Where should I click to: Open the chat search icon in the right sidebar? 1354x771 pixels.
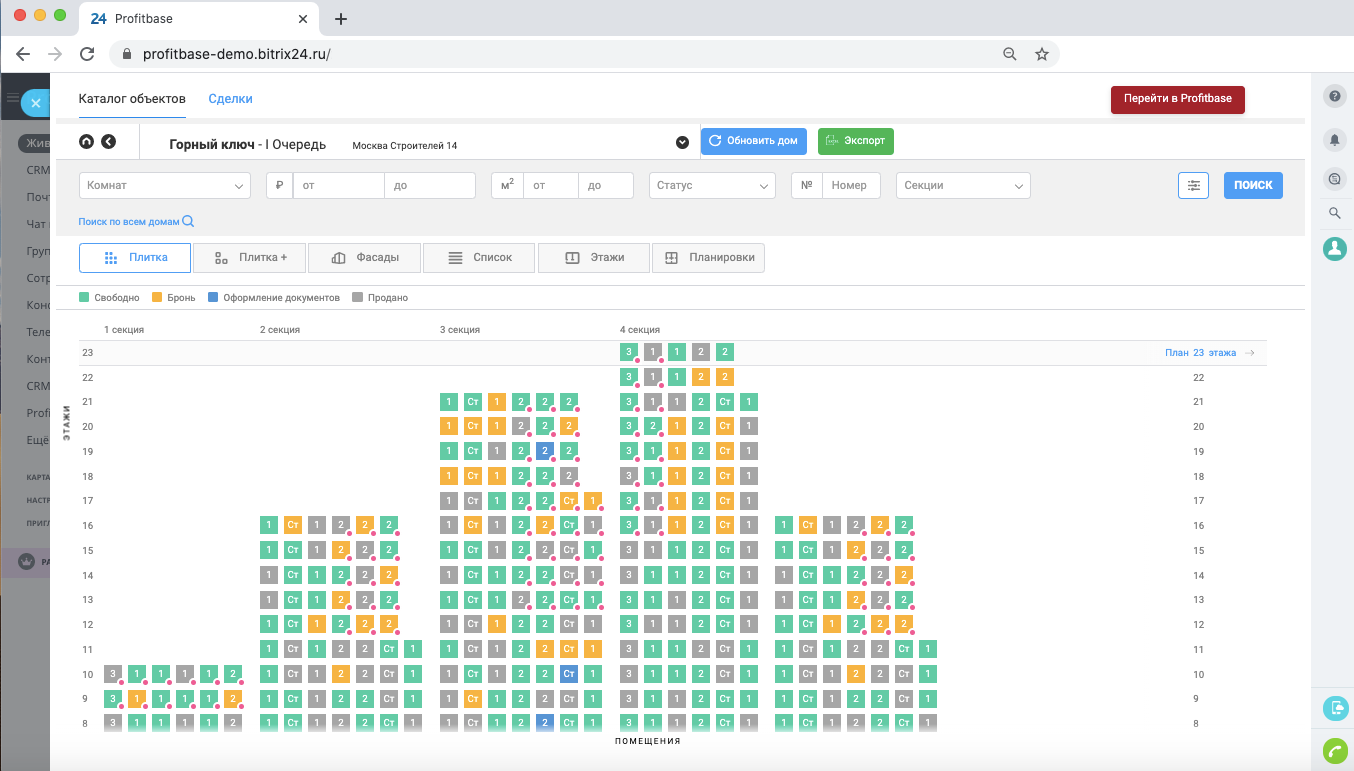[x=1334, y=179]
